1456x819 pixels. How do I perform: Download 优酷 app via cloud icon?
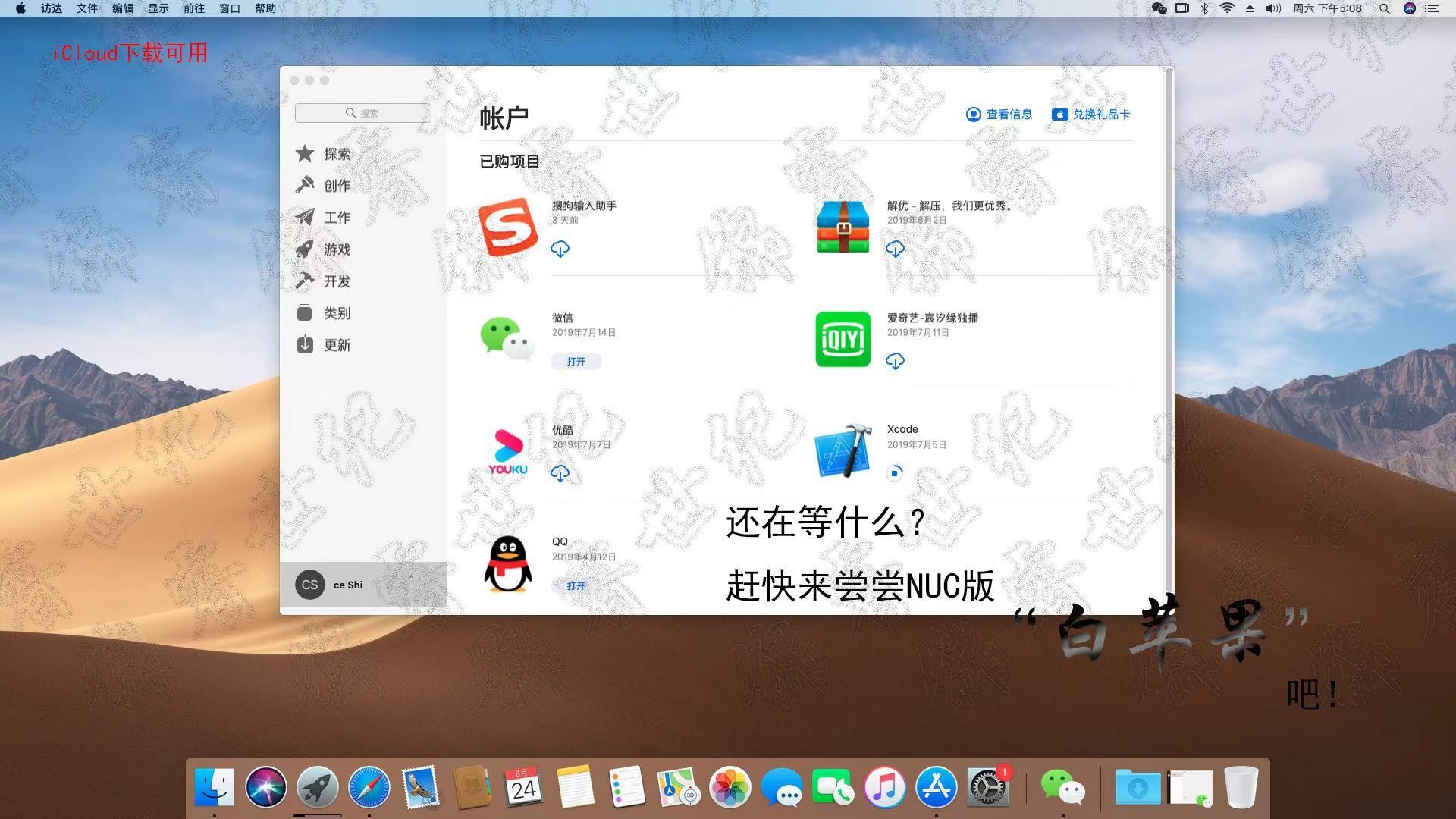(560, 473)
